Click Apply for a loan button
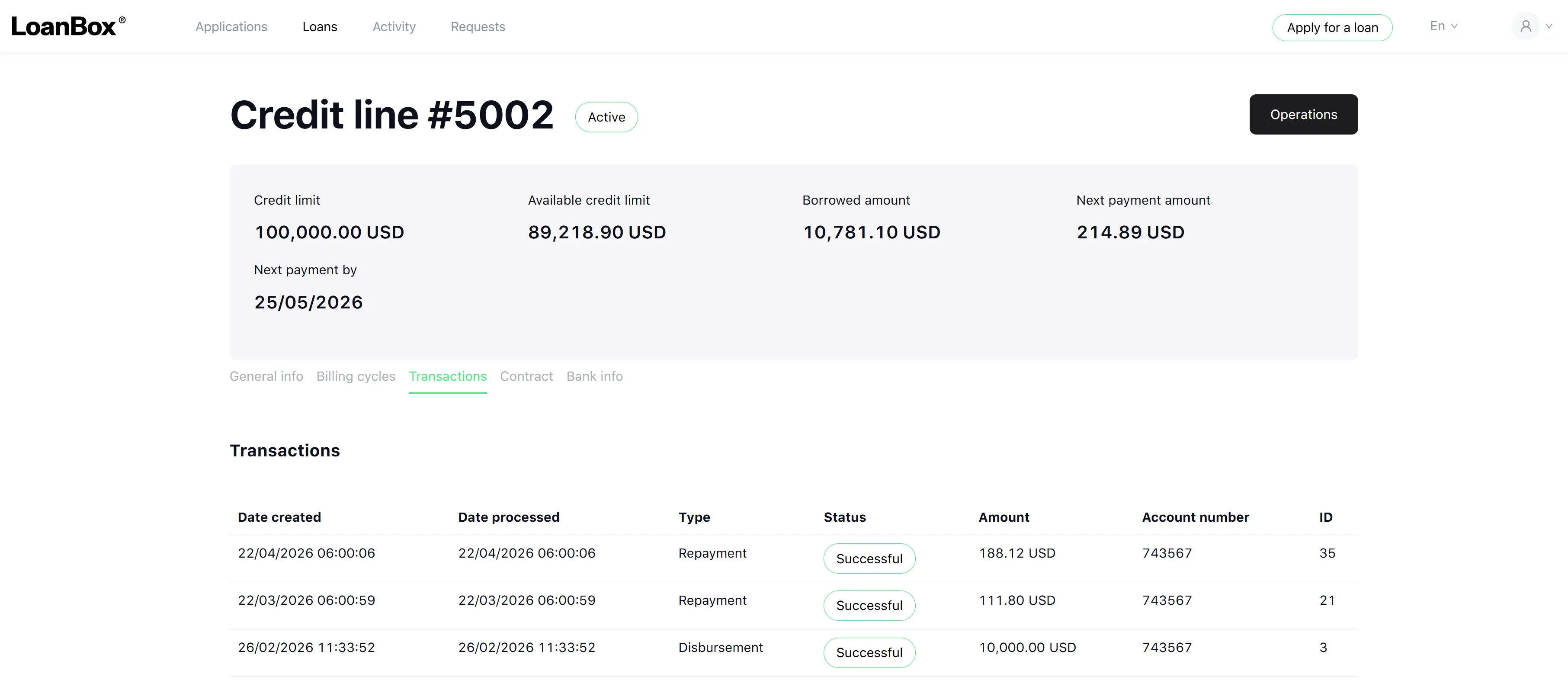This screenshot has height=690, width=1568. [x=1332, y=27]
